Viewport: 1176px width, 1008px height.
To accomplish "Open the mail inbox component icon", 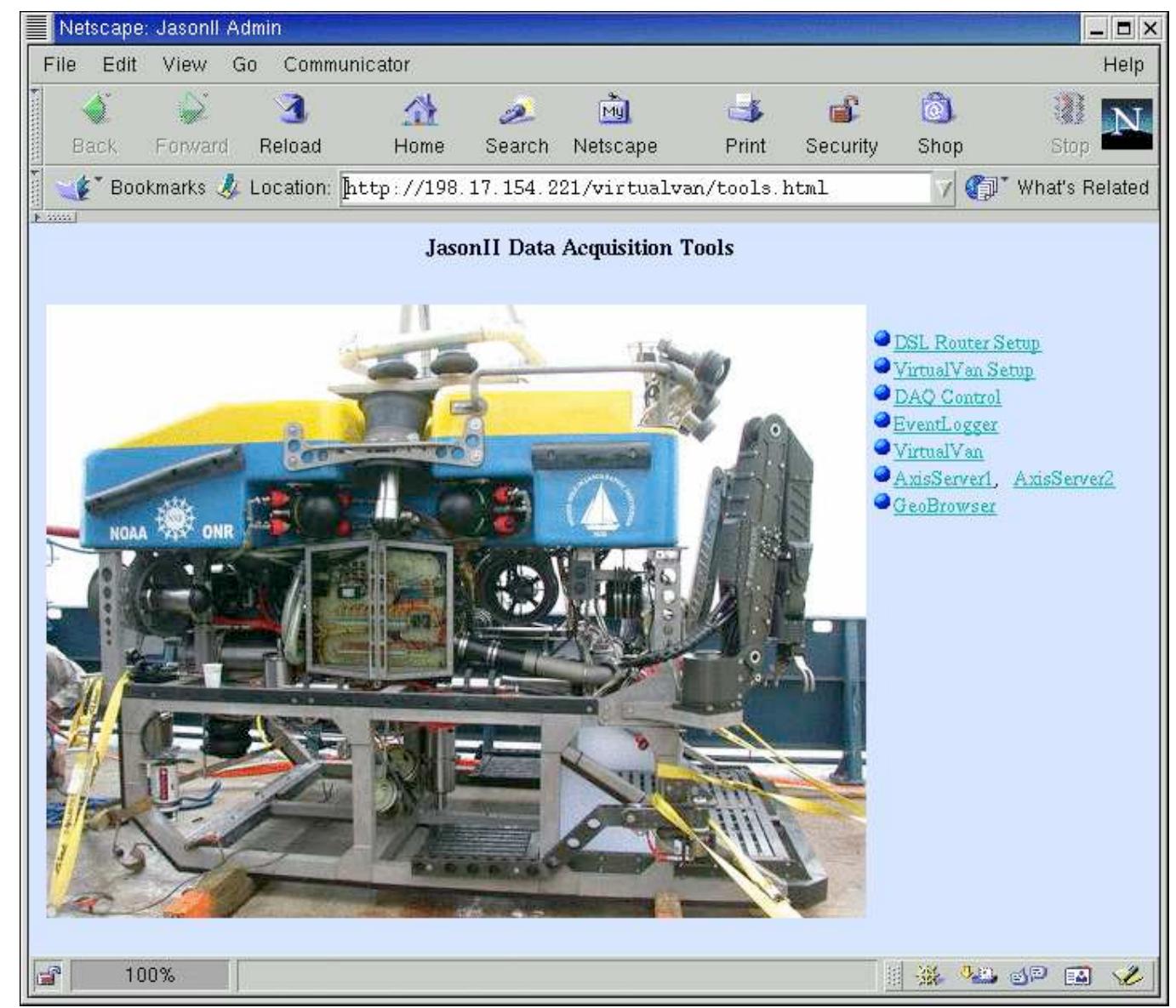I will point(977,975).
